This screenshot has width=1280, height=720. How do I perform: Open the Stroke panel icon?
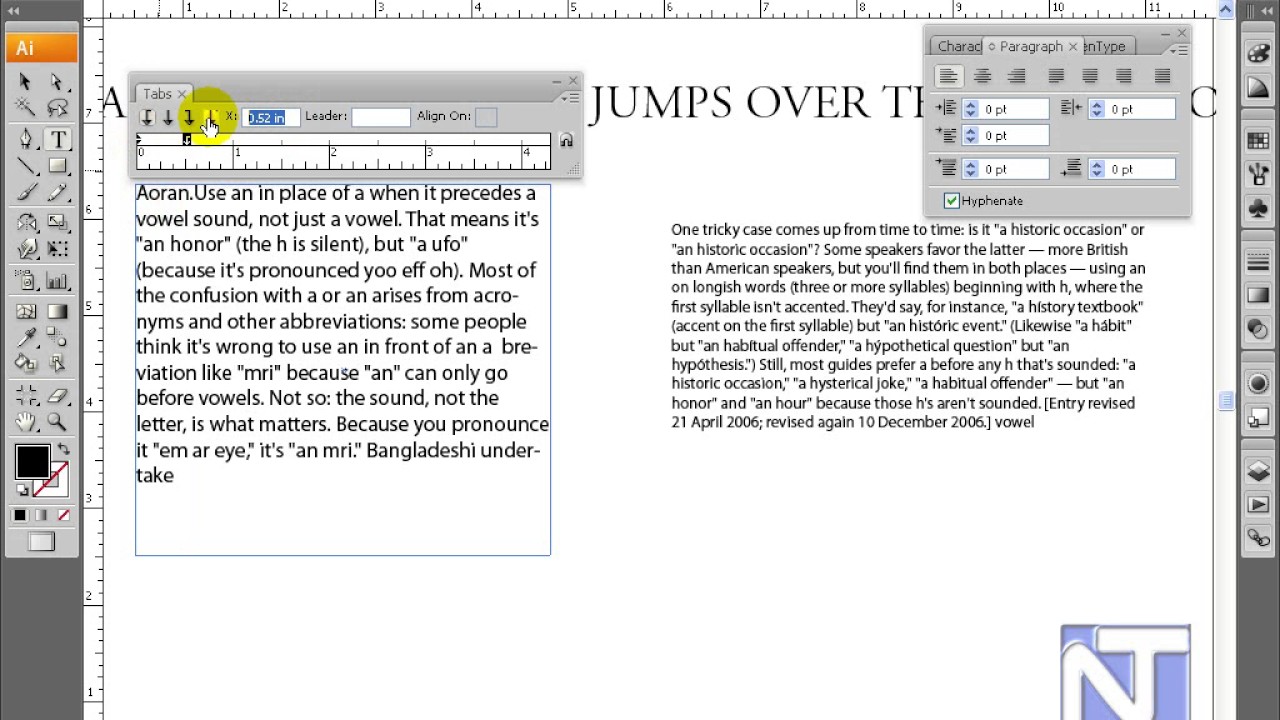(1258, 262)
